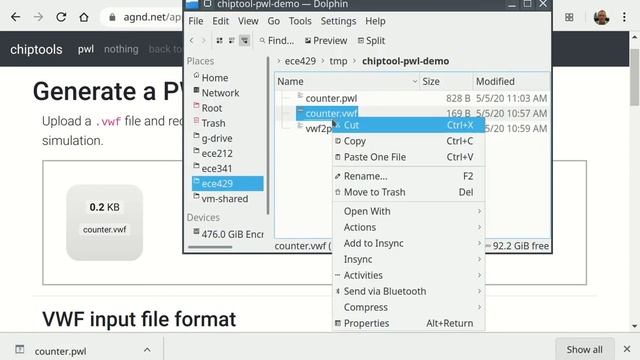The height and width of the screenshot is (360, 640).
Task: Click Find in Dolphin toolbar
Action: click(x=277, y=40)
